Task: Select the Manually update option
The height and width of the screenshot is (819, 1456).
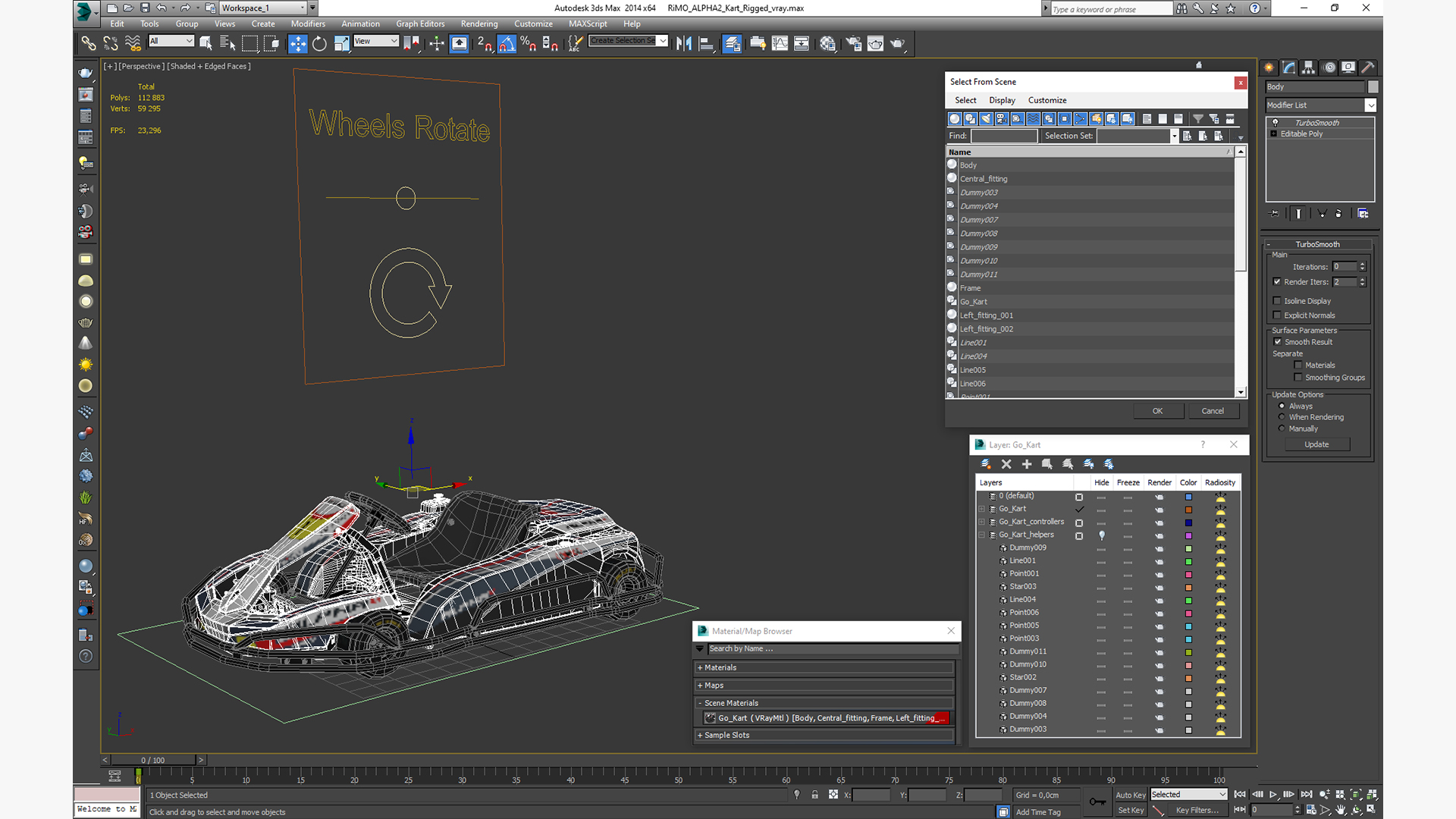Action: (x=1282, y=428)
